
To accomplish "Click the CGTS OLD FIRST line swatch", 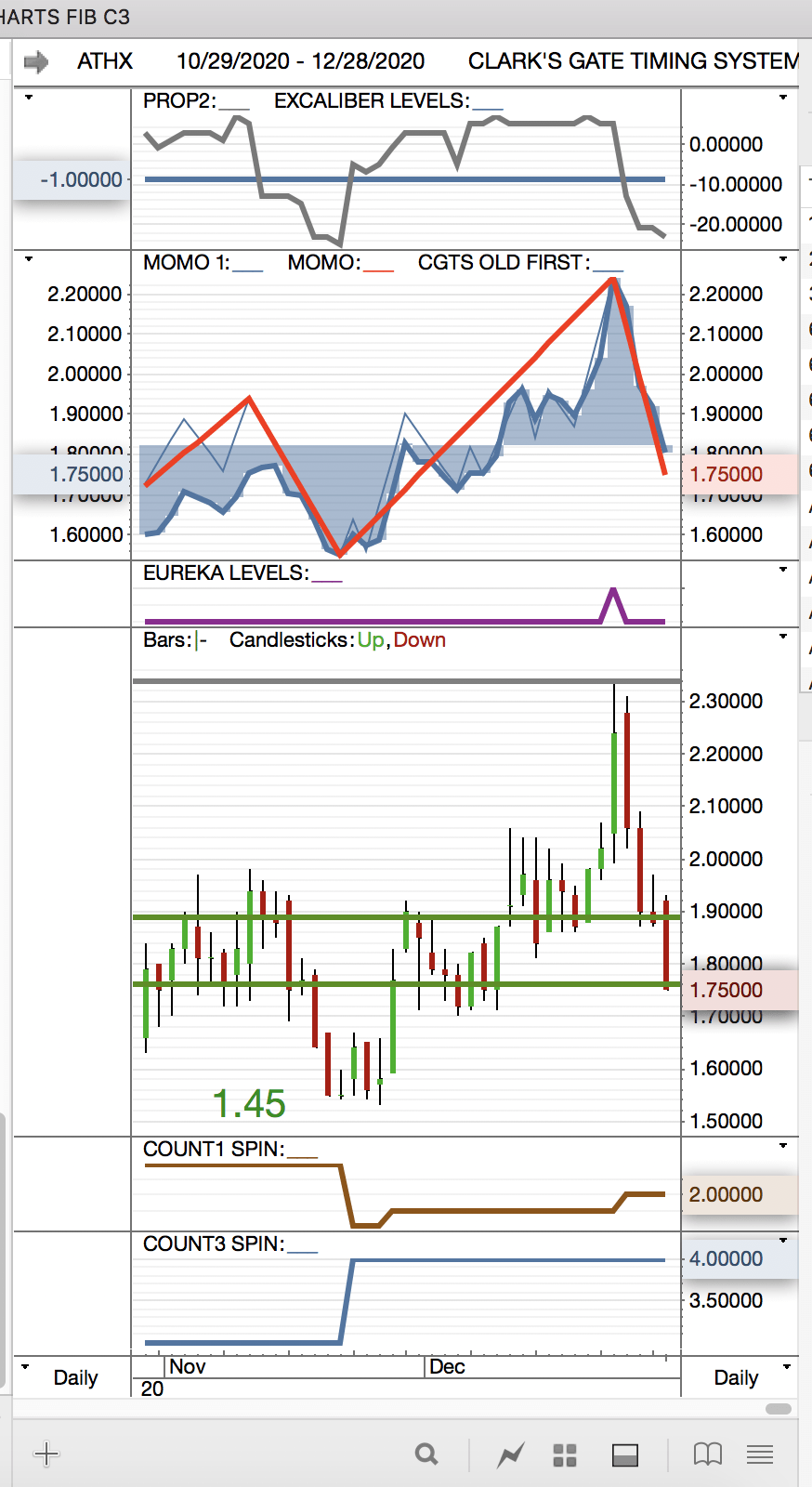I will click(x=608, y=270).
